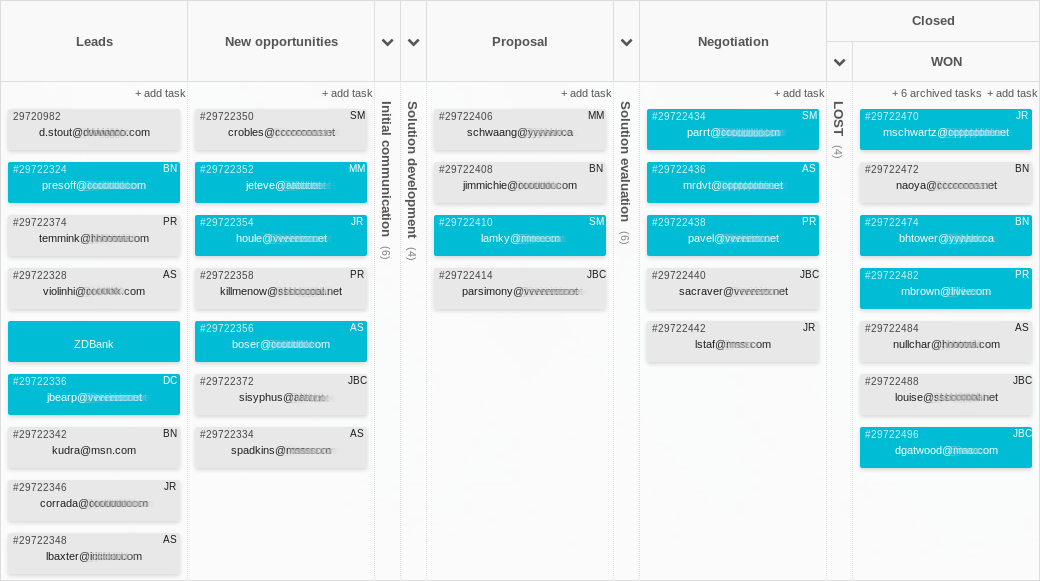1040x581 pixels.
Task: Click the BN avatar badge on card #29722472
Action: tap(1021, 169)
